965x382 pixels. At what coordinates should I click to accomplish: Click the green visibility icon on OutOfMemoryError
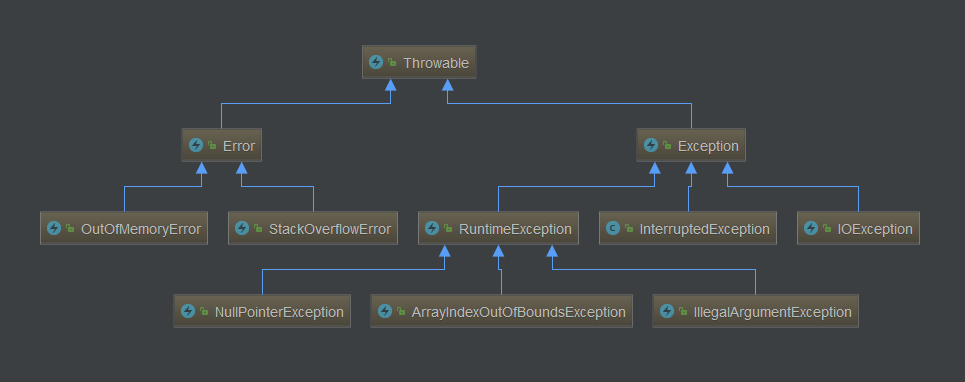[70, 229]
